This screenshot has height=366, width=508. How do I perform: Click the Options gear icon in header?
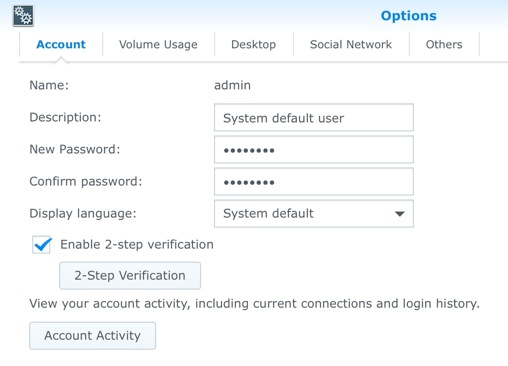coord(23,16)
